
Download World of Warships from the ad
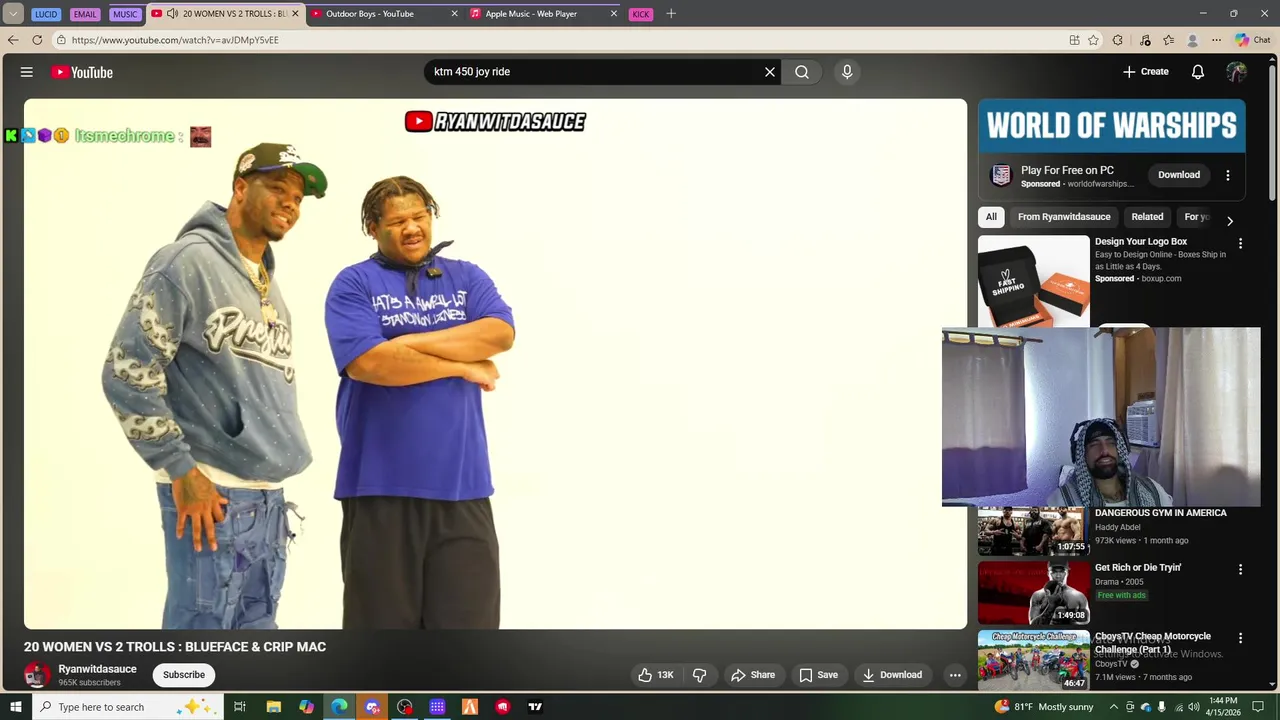tap(1179, 175)
